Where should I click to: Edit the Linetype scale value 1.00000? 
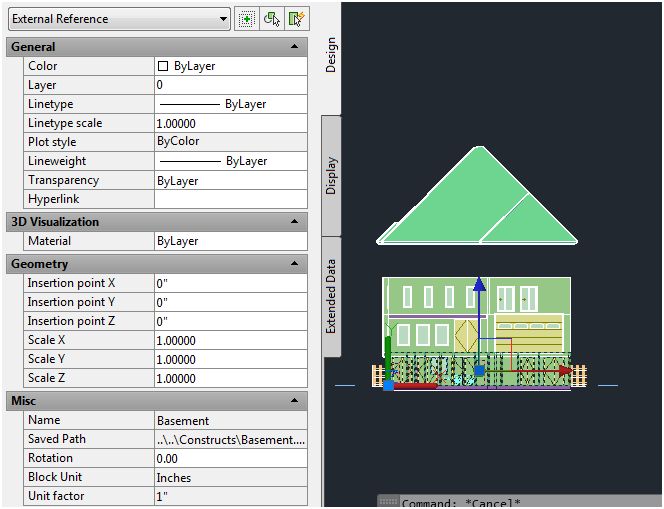click(x=231, y=123)
